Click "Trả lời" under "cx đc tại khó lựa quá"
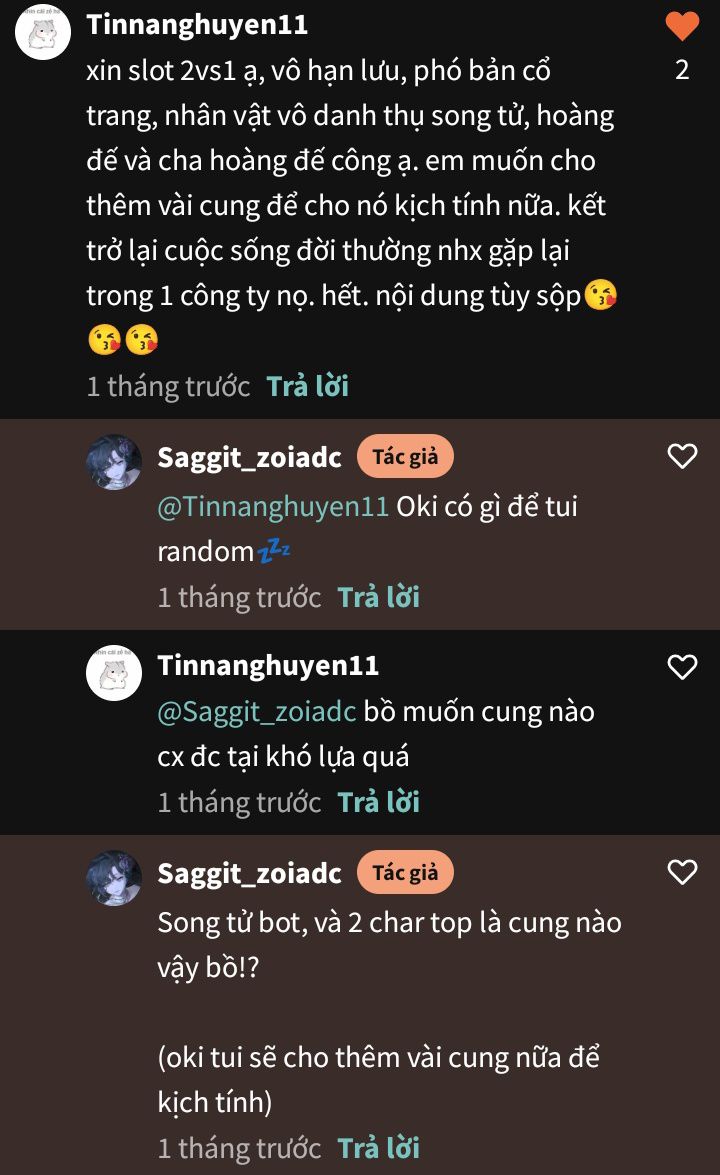Viewport: 720px width, 1175px height. pyautogui.click(x=378, y=802)
